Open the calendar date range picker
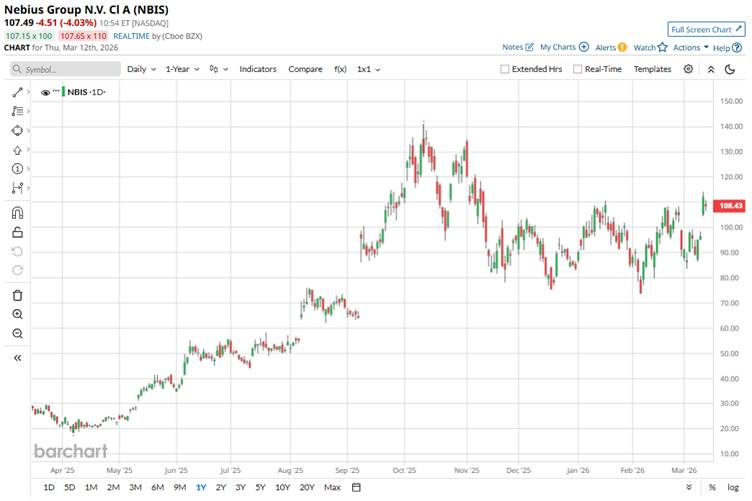 (x=356, y=487)
